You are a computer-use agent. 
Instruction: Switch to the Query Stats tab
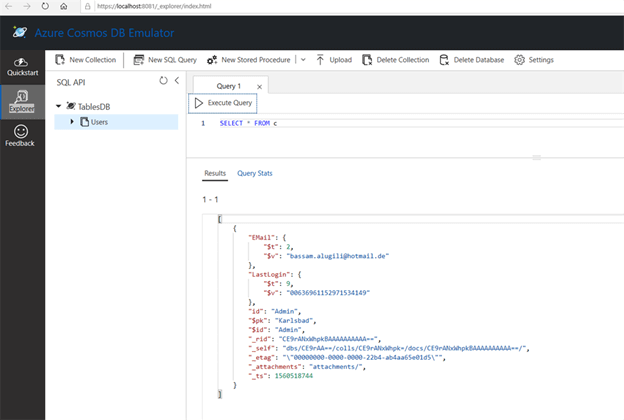coord(254,174)
